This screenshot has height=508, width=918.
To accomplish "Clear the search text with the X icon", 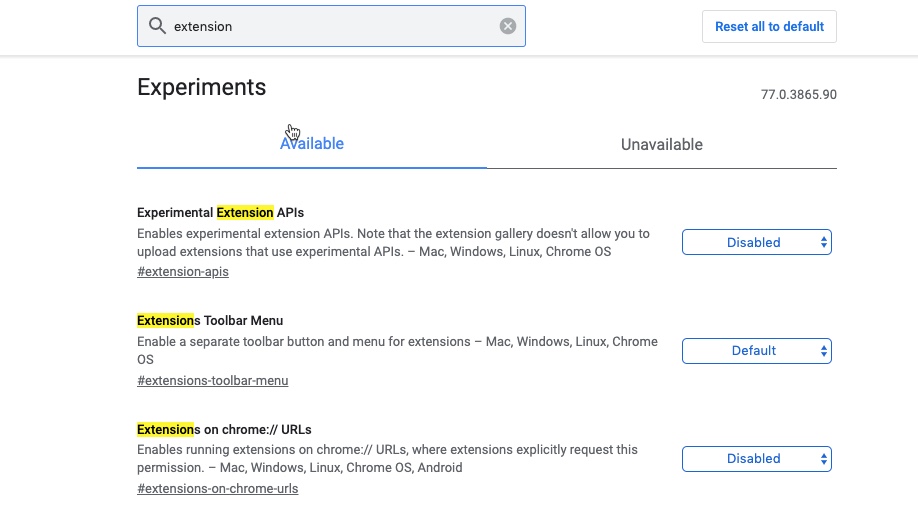I will (508, 26).
